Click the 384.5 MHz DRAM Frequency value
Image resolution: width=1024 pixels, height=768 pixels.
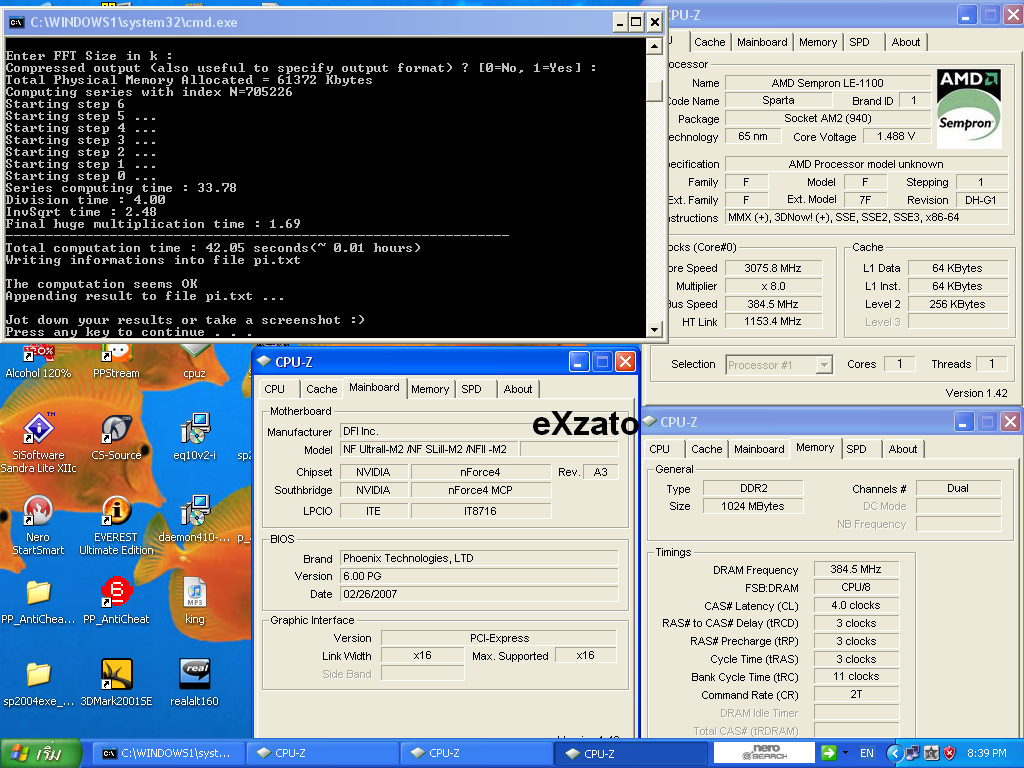click(x=856, y=569)
